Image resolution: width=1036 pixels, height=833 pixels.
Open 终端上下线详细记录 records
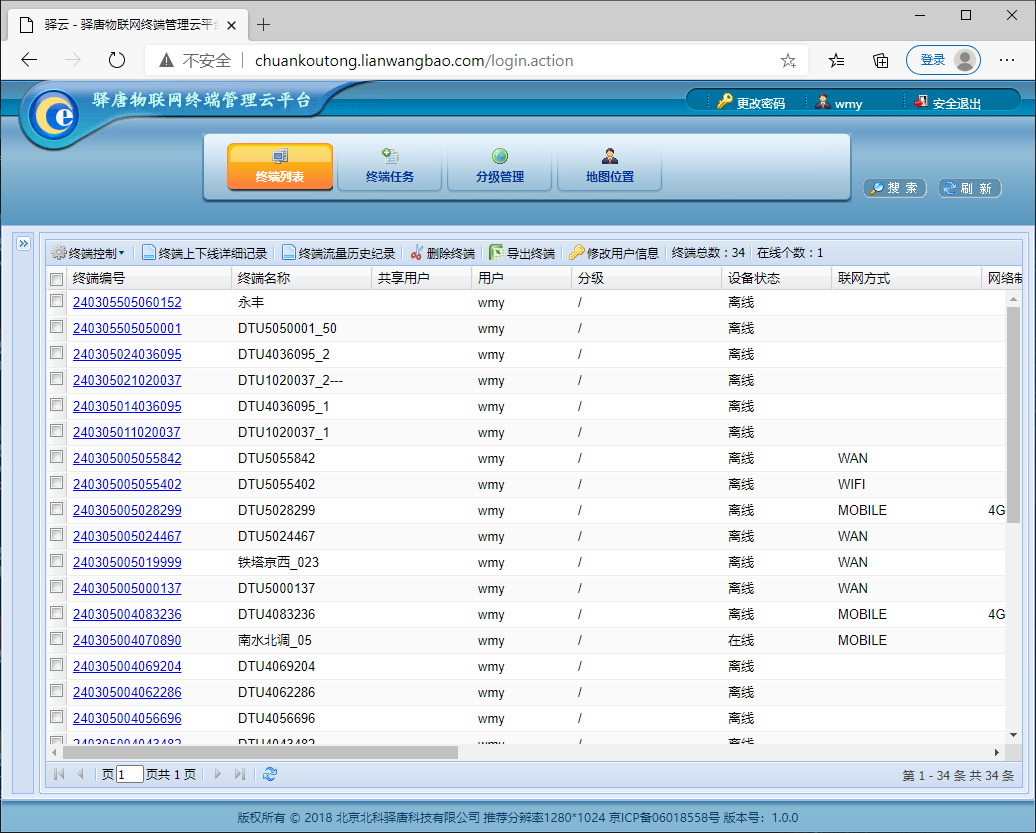pyautogui.click(x=205, y=253)
